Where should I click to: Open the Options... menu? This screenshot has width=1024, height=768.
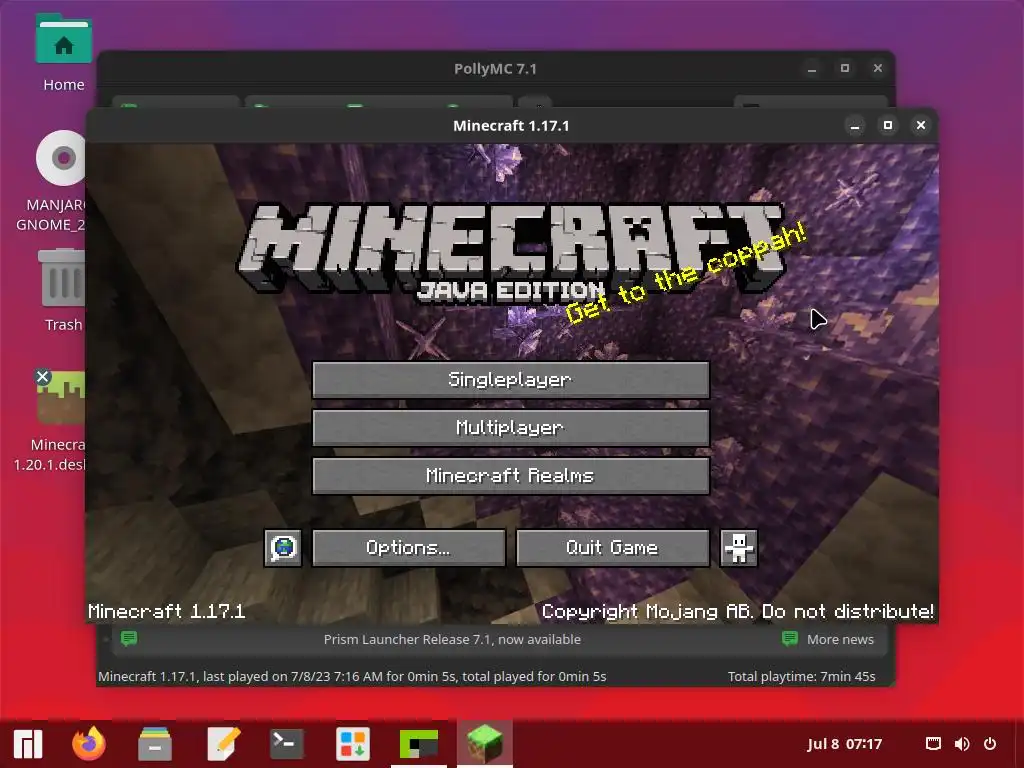409,547
